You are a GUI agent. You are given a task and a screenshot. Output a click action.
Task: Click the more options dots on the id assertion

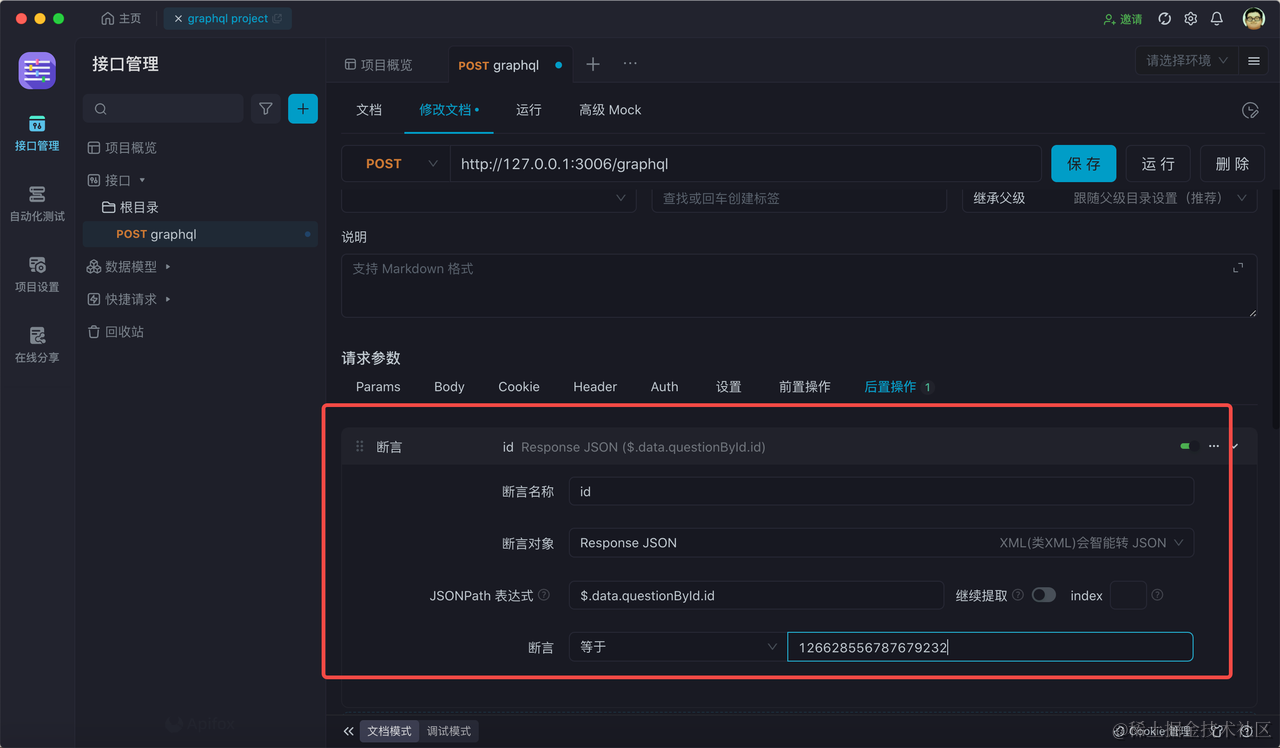(x=1213, y=446)
